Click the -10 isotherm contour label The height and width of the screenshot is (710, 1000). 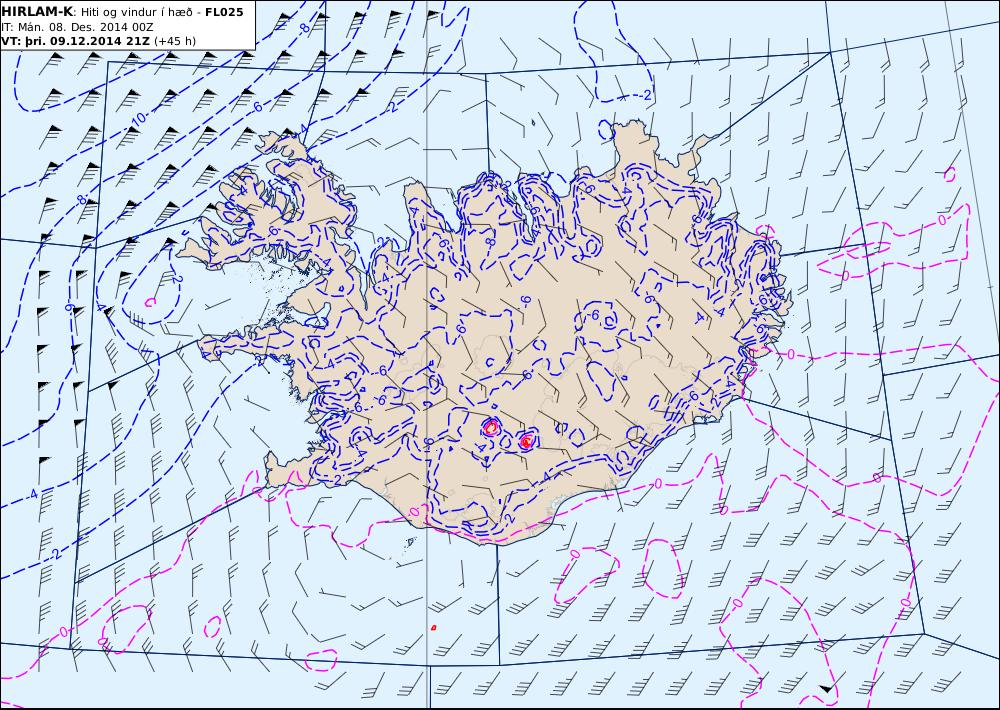pos(138,119)
